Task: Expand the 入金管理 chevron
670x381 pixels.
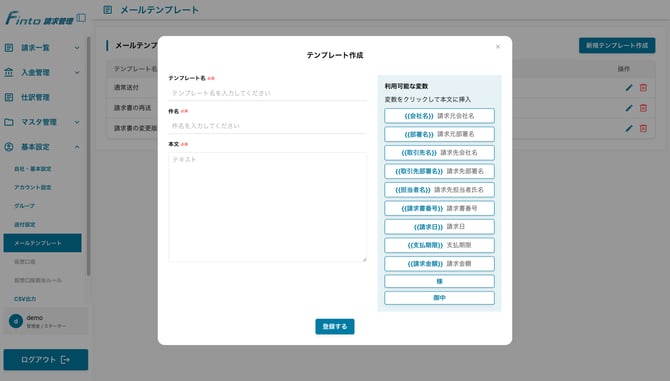Action: click(x=77, y=73)
